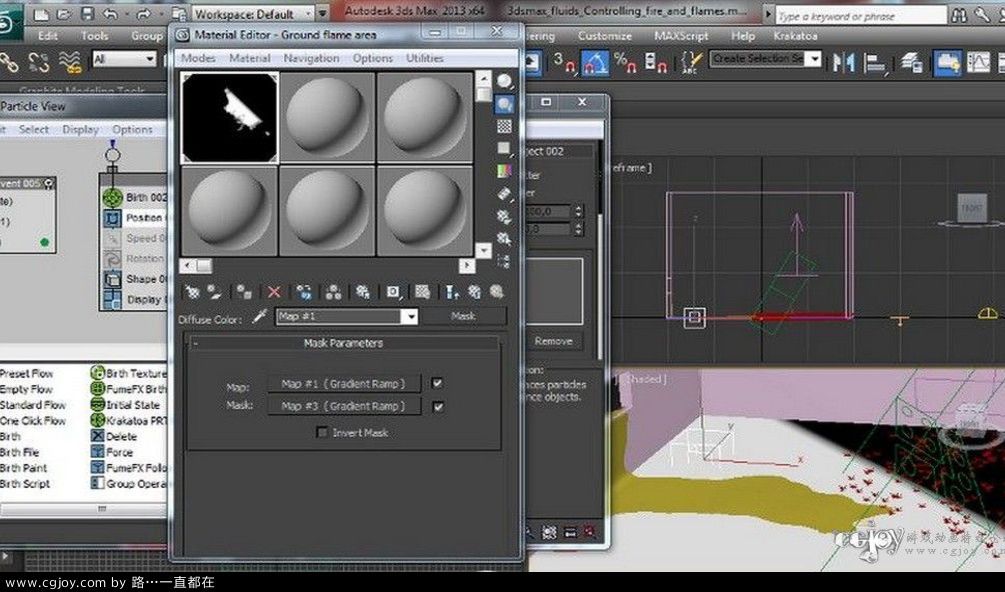1005x592 pixels.
Task: Pick material with the eyedropper icon
Action: pos(260,316)
